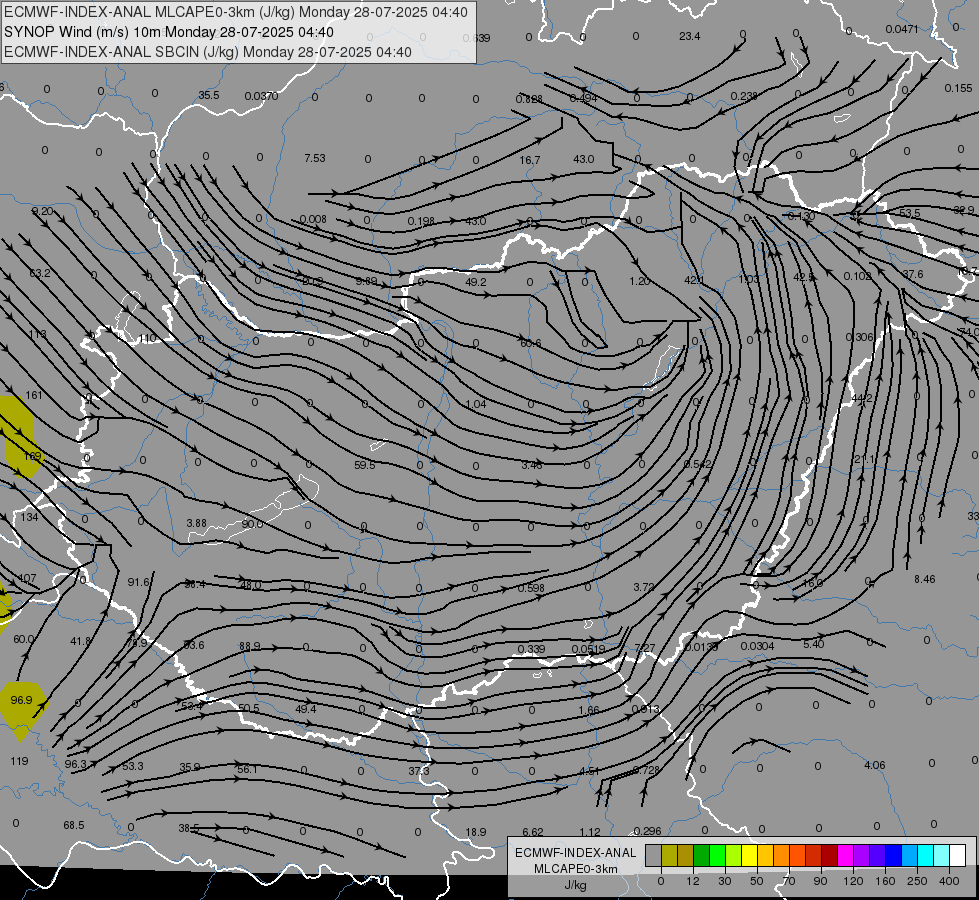
Task: Click the map value 56.1
Action: [247, 769]
